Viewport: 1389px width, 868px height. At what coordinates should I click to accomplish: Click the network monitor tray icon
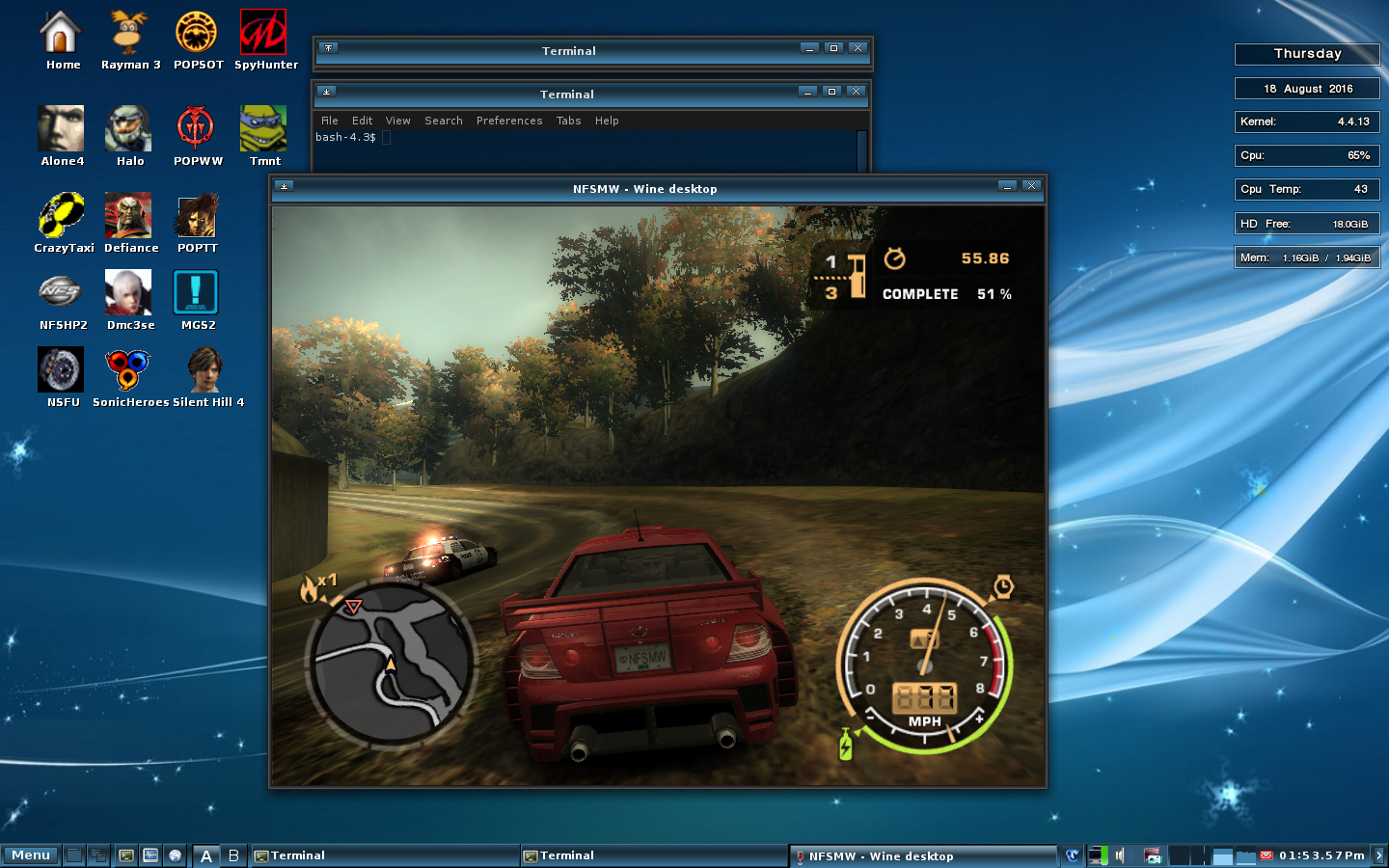click(1098, 855)
